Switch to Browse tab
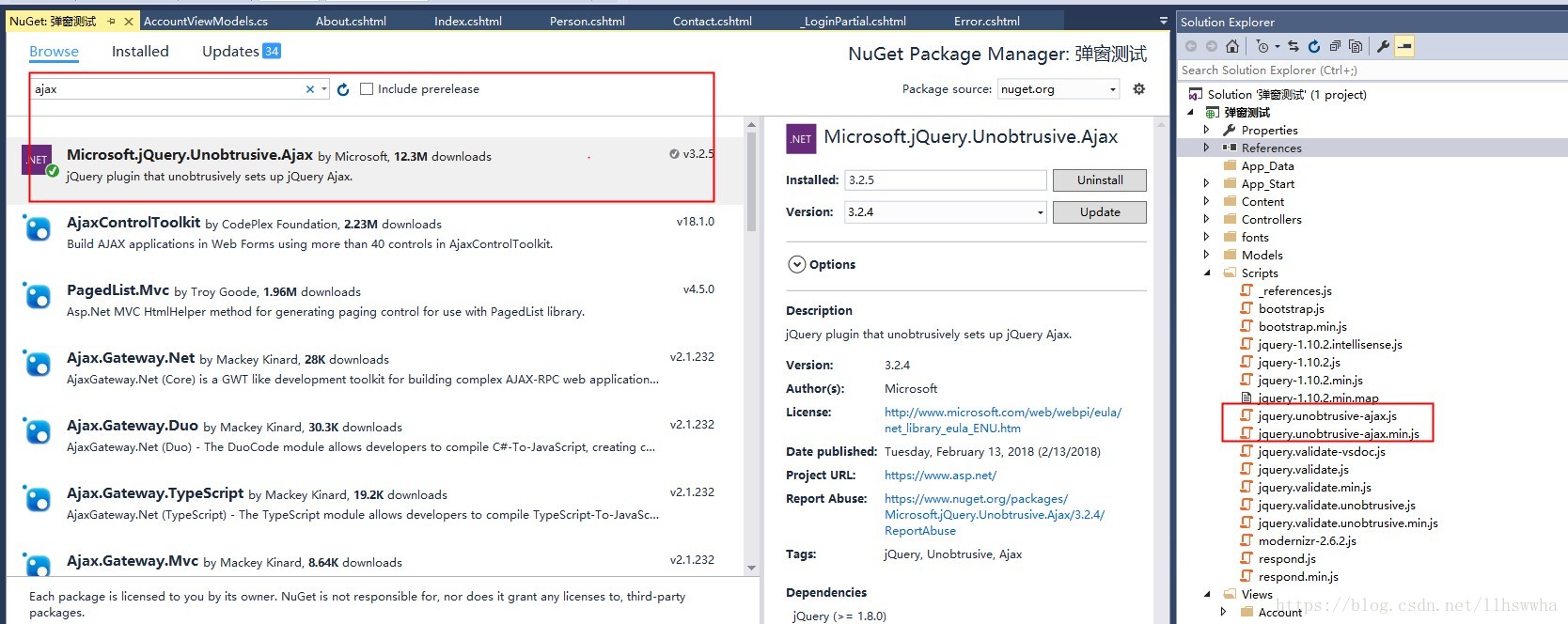Screen dimensions: 1568x624 click(54, 52)
